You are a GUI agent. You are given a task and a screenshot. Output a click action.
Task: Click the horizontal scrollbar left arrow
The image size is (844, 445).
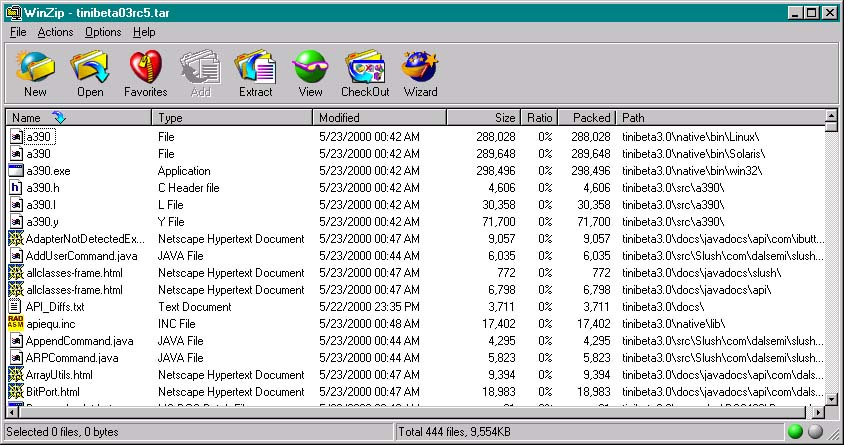(12, 412)
